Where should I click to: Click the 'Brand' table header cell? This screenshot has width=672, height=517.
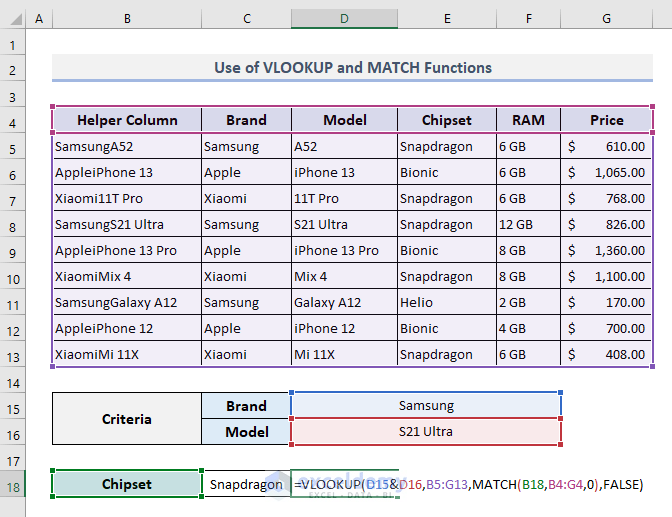pos(246,120)
